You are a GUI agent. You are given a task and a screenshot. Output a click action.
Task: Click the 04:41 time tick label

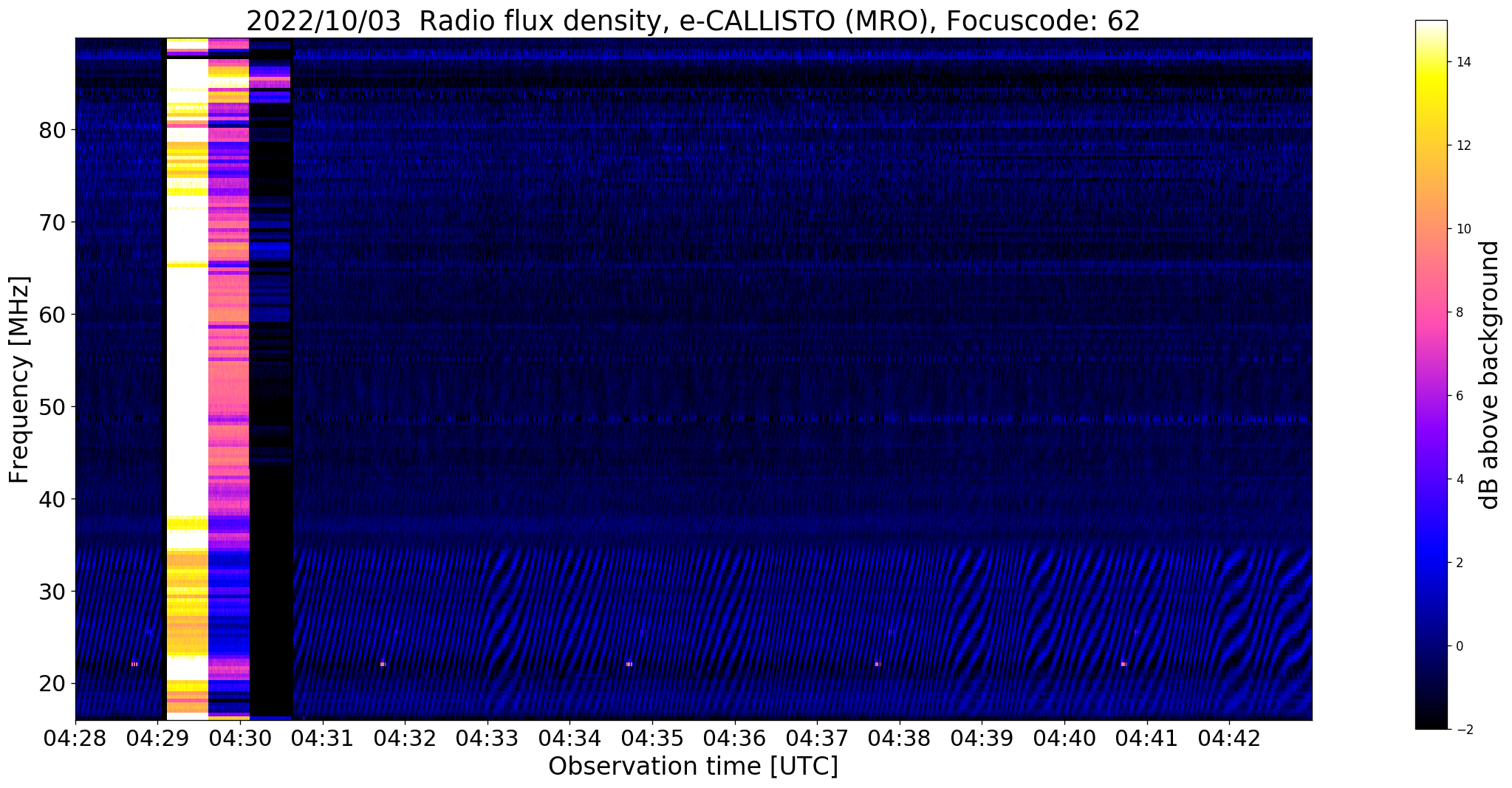pos(1146,738)
